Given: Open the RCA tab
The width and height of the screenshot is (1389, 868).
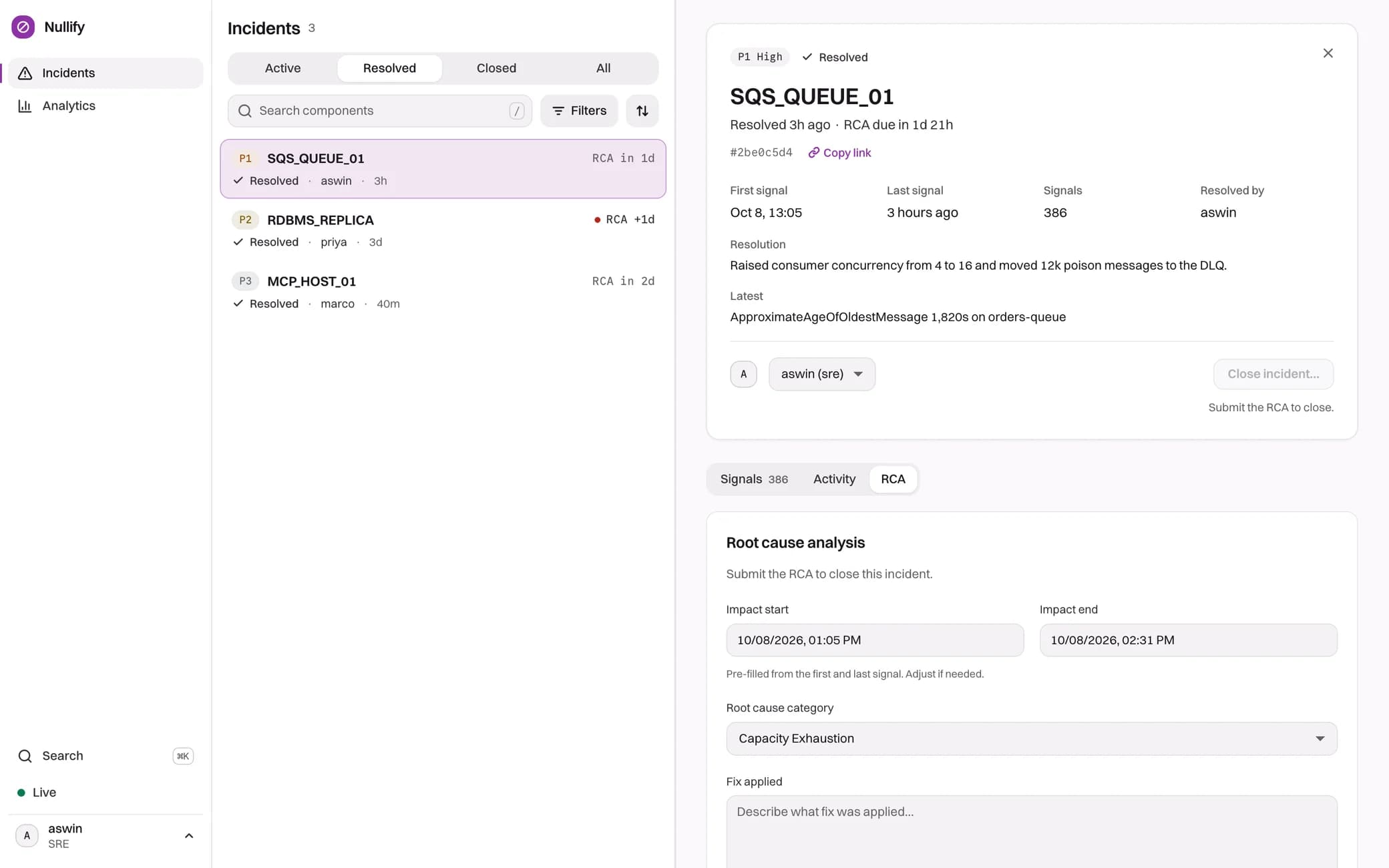Looking at the screenshot, I should click(x=893, y=479).
